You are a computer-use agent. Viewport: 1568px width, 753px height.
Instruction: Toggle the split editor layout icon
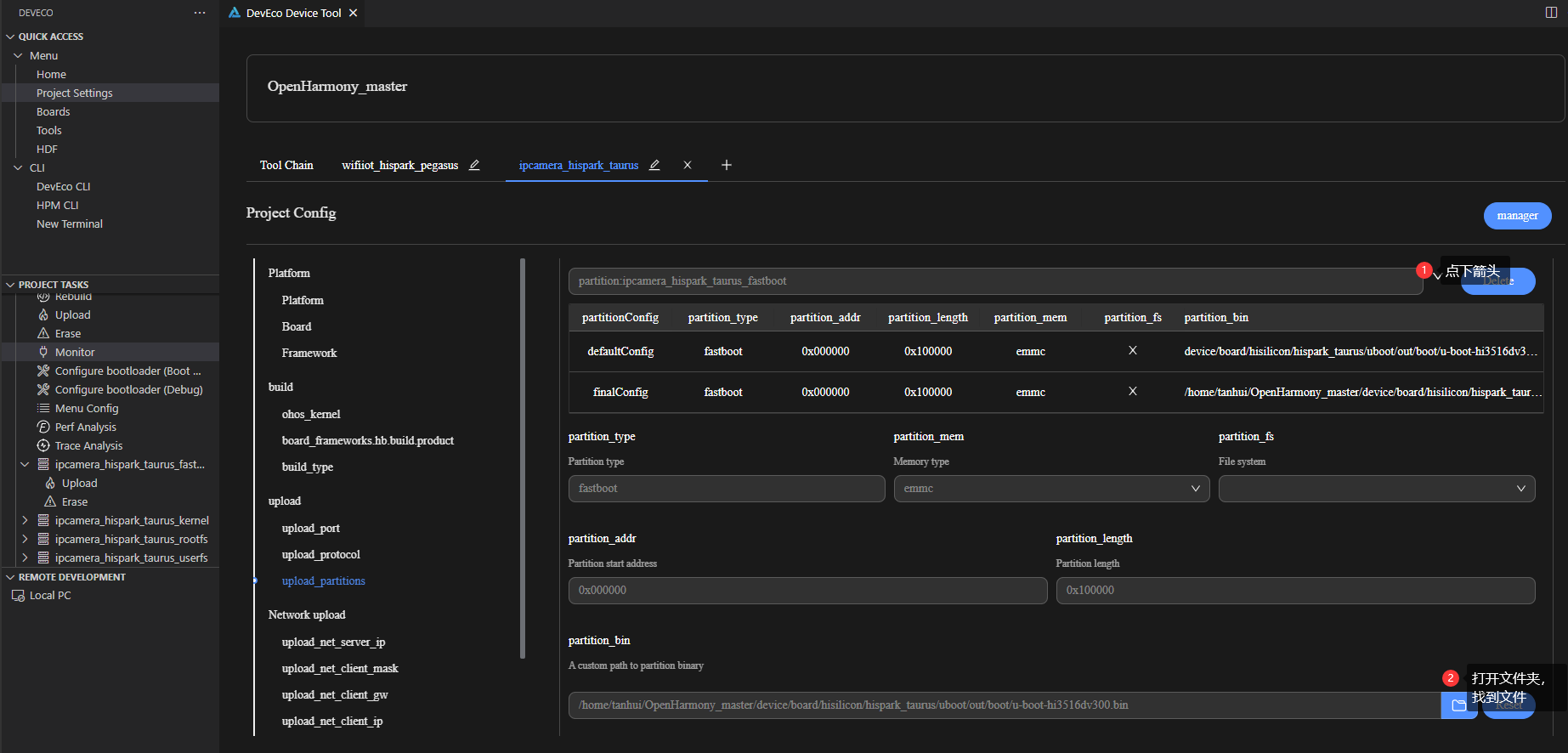(x=1551, y=13)
